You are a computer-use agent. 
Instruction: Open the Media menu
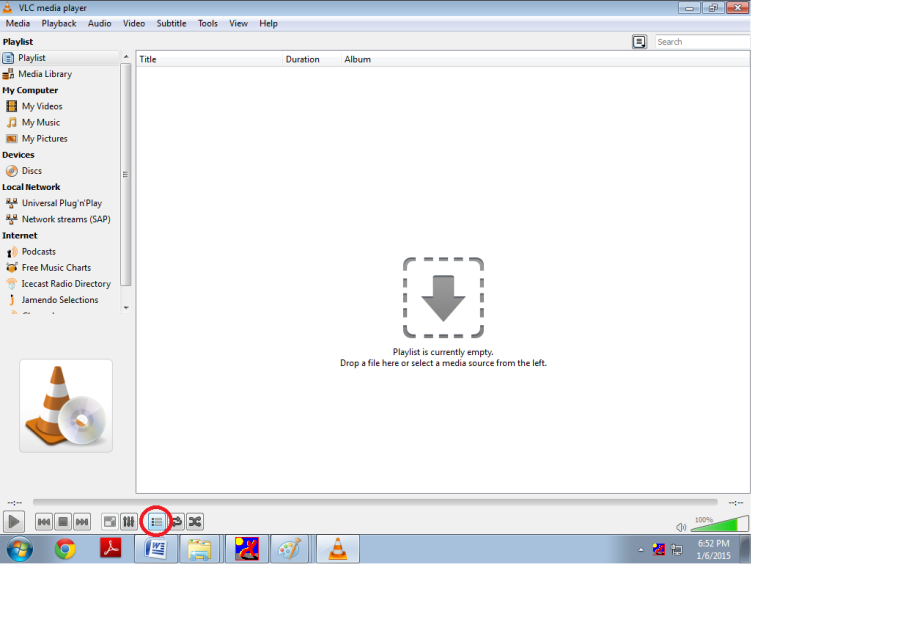click(18, 23)
